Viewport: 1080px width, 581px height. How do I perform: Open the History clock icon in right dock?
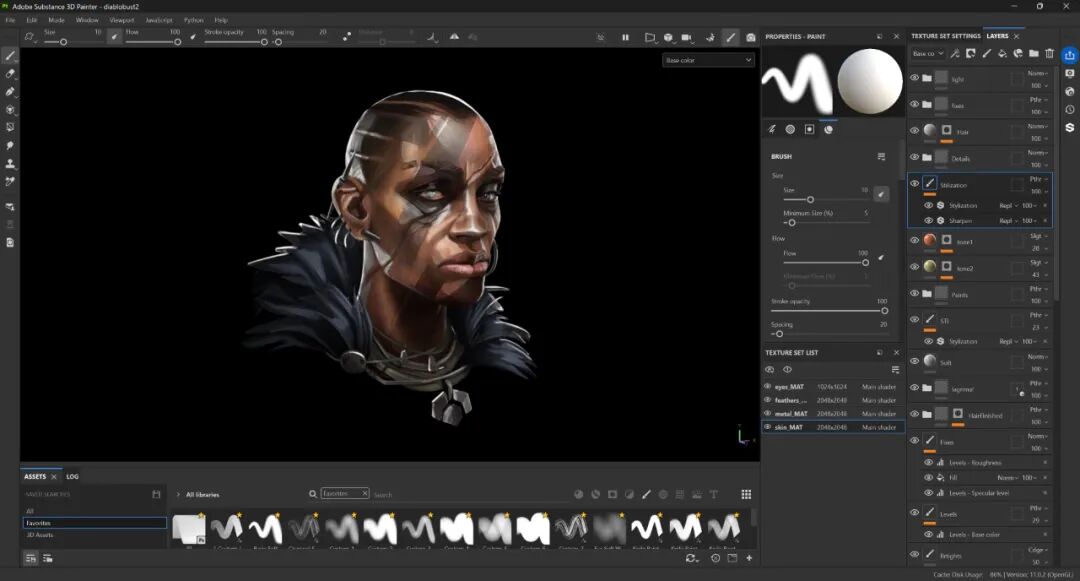1070,109
